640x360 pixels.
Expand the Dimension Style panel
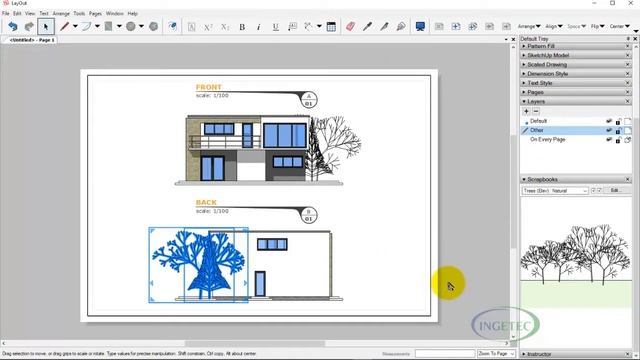[576, 74]
